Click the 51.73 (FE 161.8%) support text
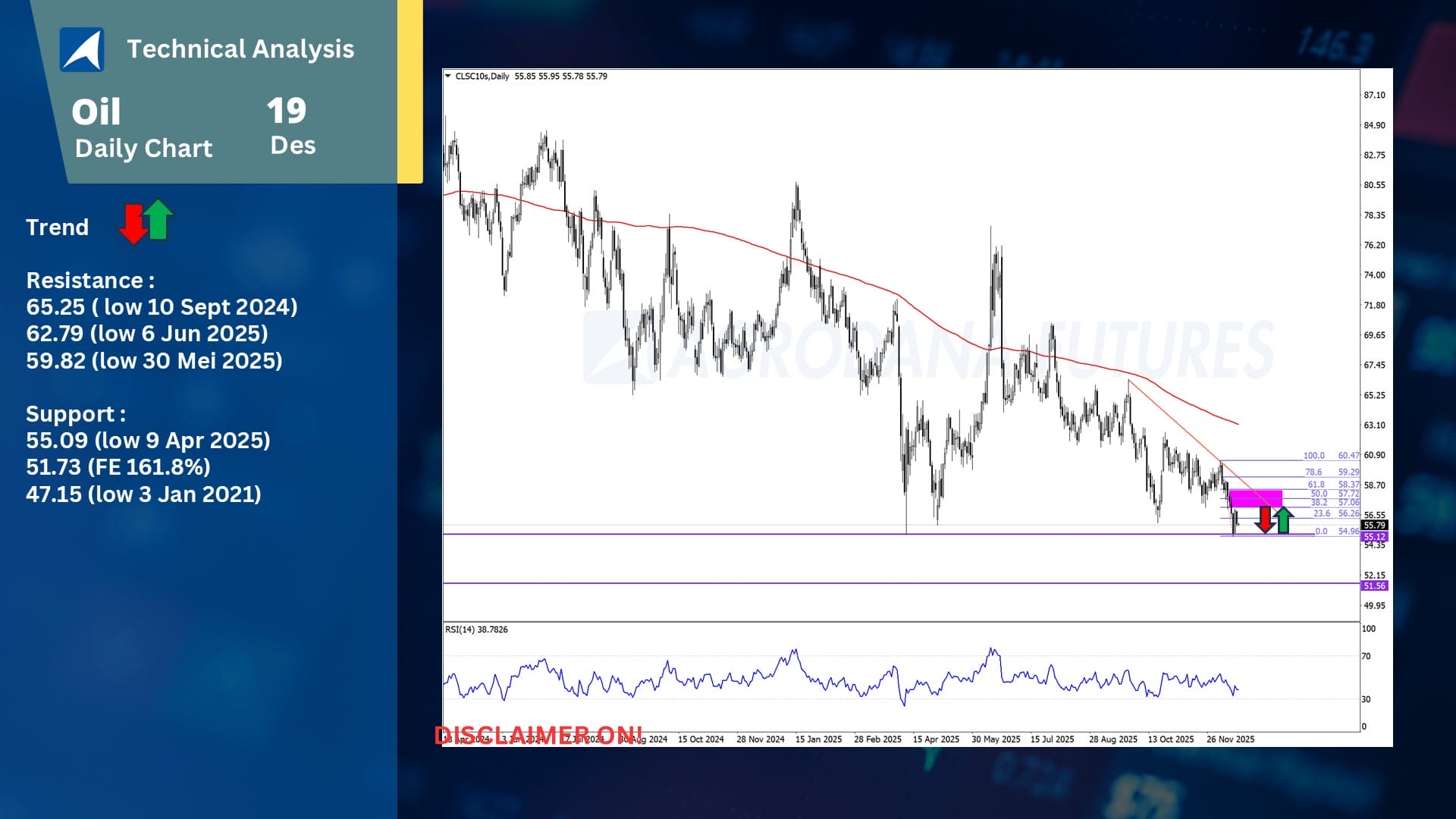 coord(118,467)
